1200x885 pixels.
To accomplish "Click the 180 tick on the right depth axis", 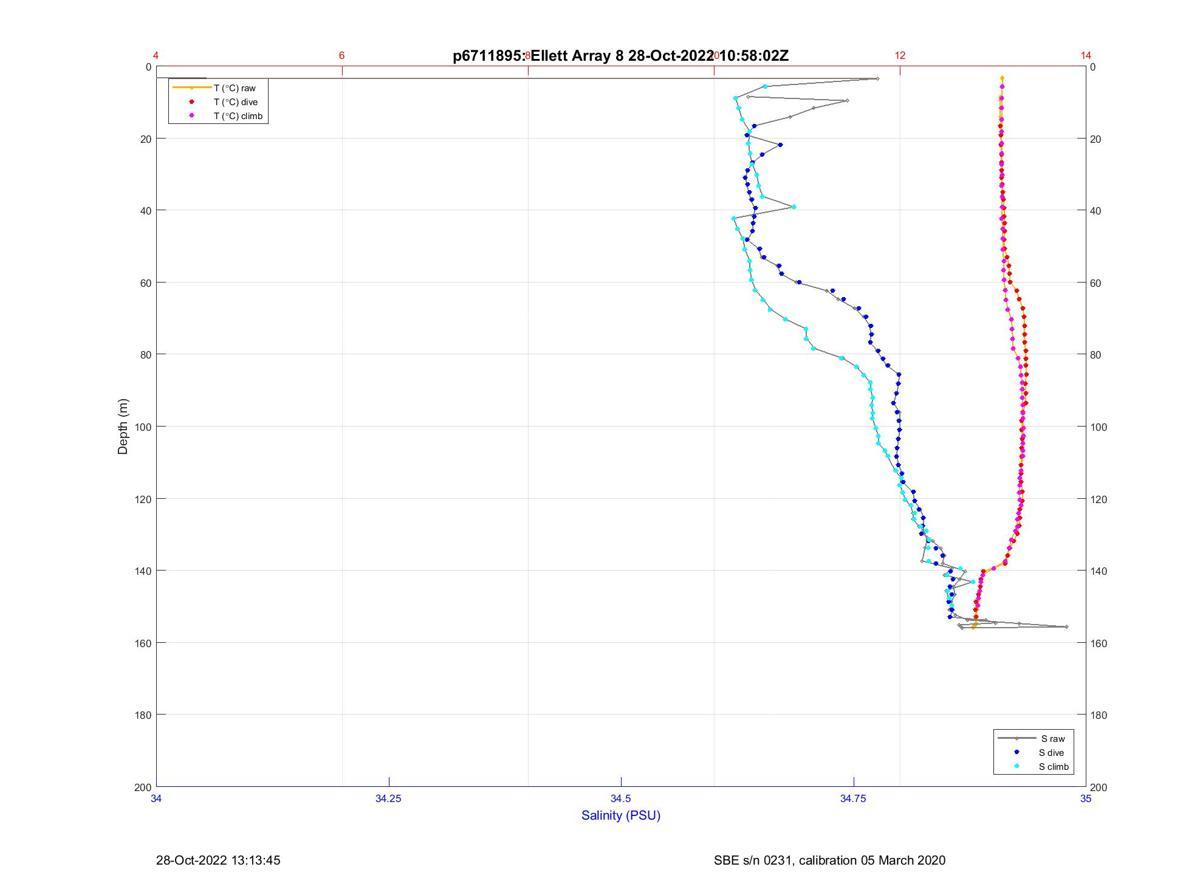I will coord(1099,715).
